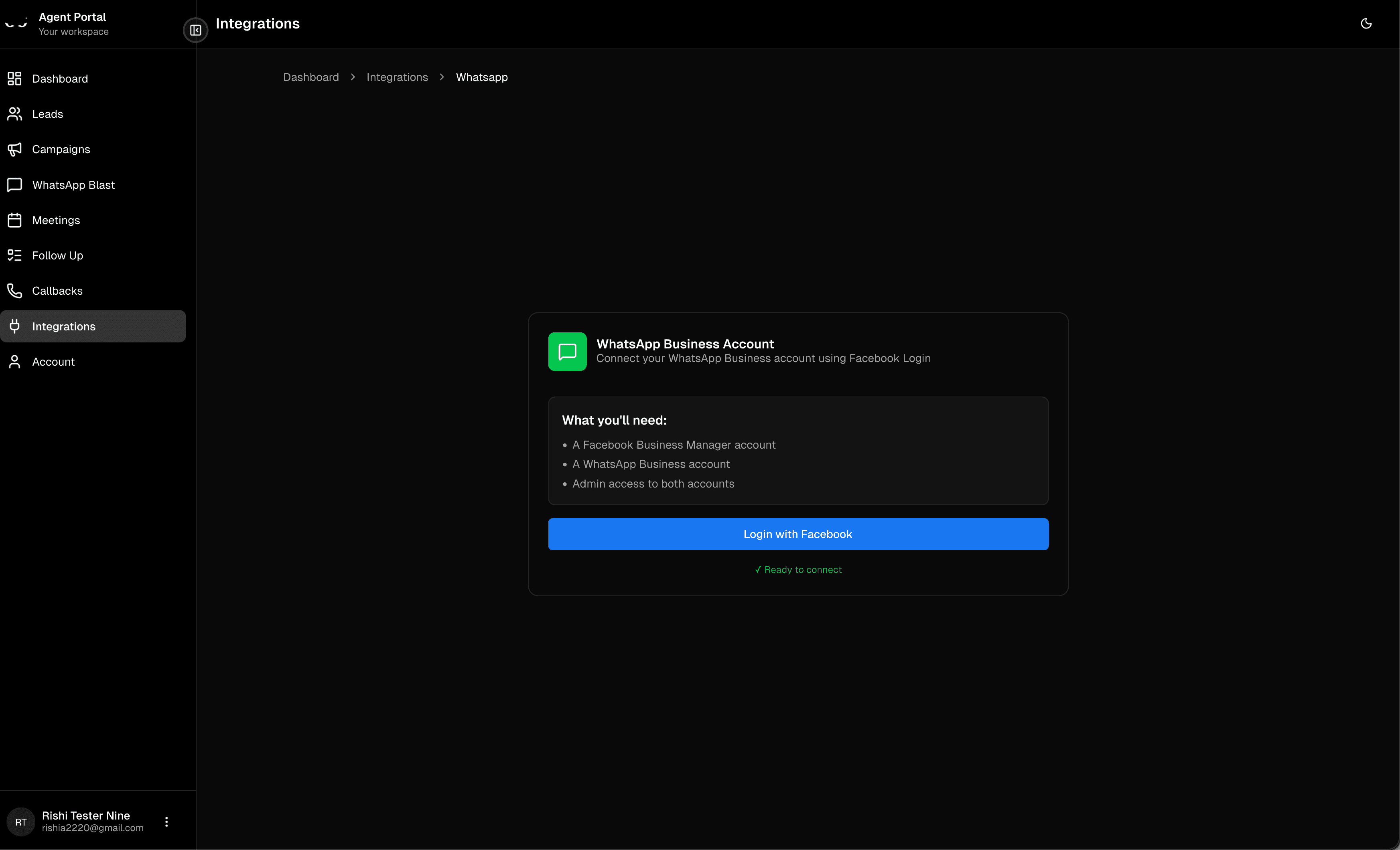Open the Dashboard sidebar menu item
1400x850 pixels.
(x=93, y=78)
